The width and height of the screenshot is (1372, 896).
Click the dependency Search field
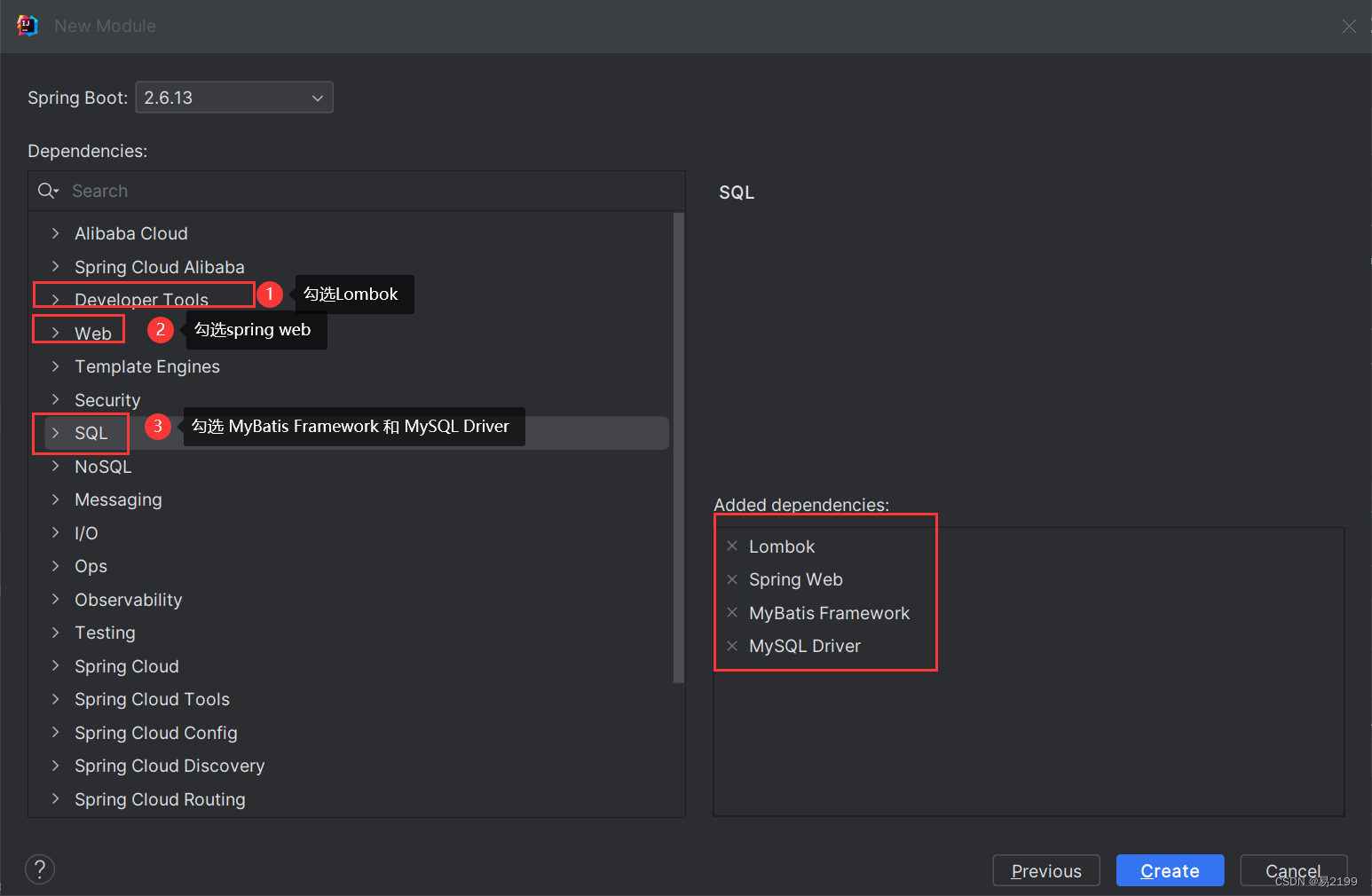pyautogui.click(x=357, y=191)
